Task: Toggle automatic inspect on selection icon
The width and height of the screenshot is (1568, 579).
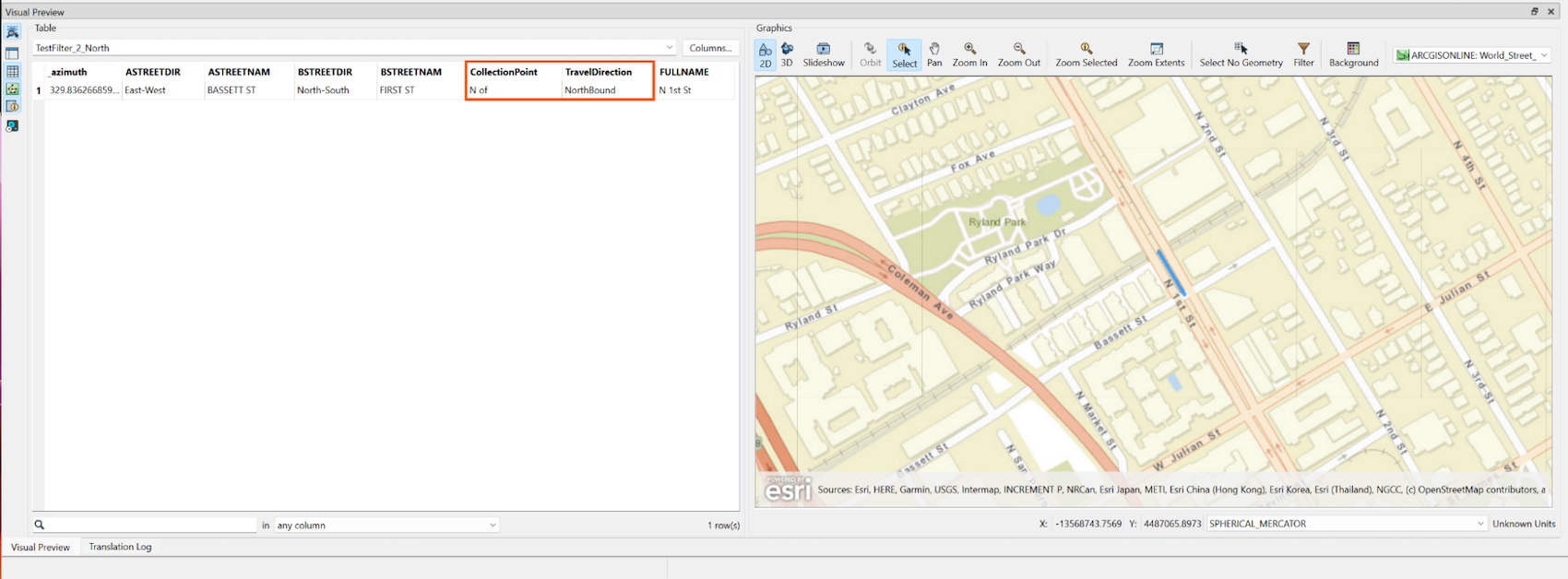Action: tap(13, 32)
